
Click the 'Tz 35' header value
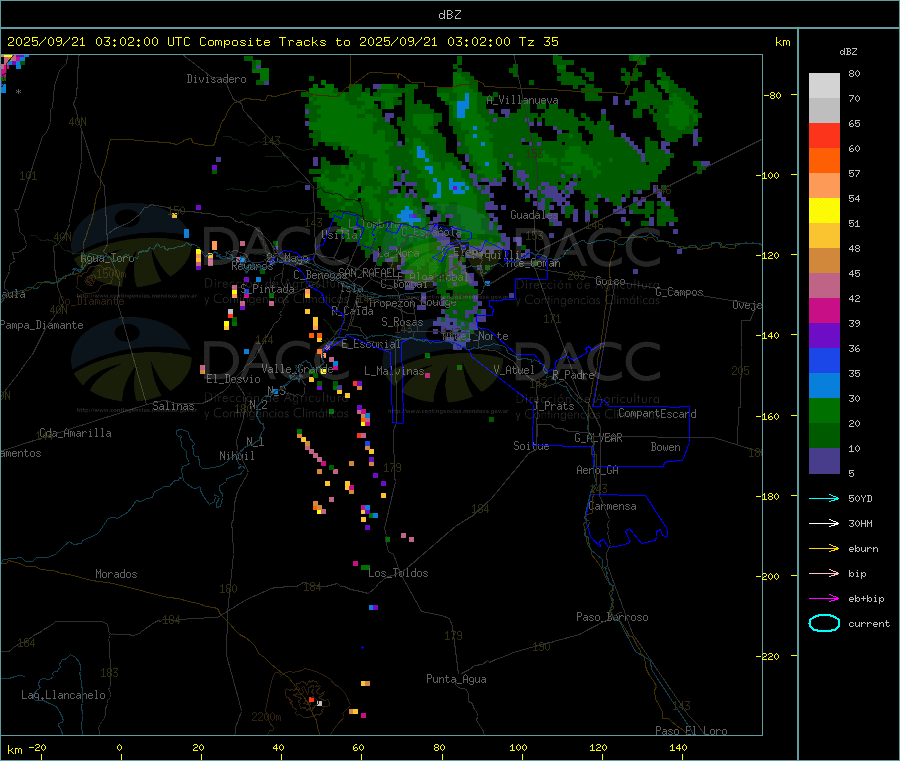point(538,42)
